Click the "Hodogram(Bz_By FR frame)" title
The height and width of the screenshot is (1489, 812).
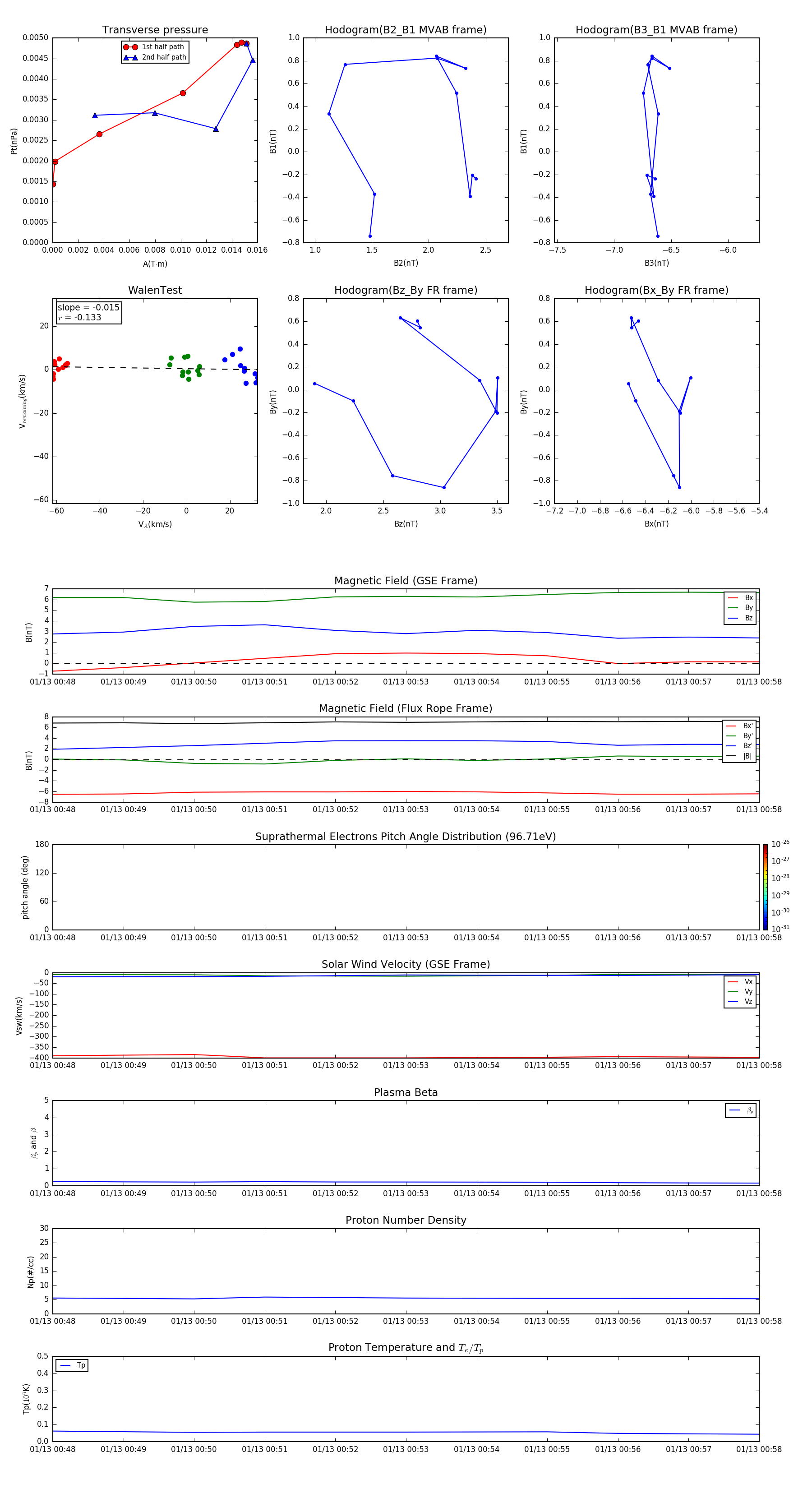click(x=406, y=290)
